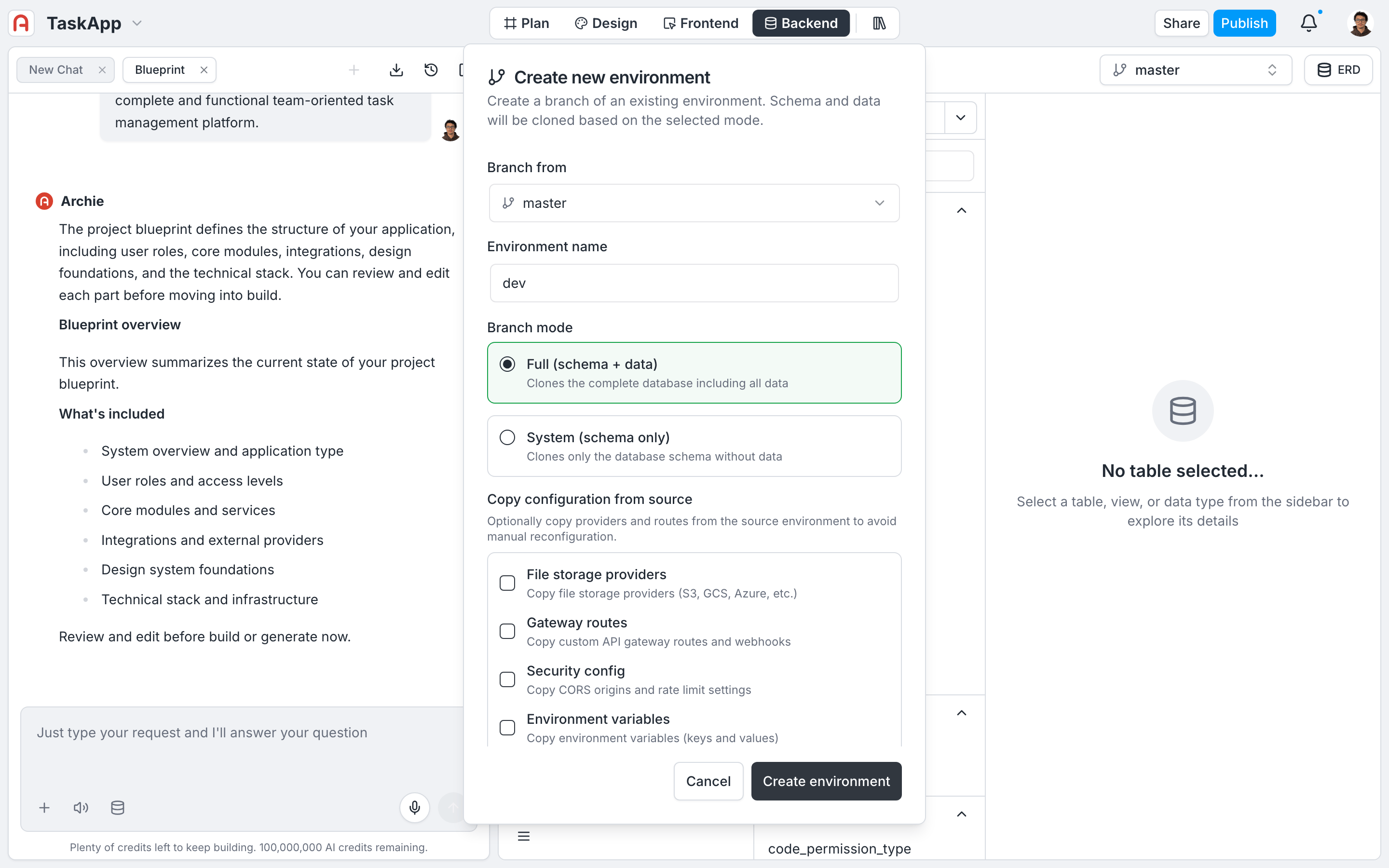Open the dropdown chevron beside the dialog's top right
Screen dimensions: 1389x868
click(x=960, y=118)
